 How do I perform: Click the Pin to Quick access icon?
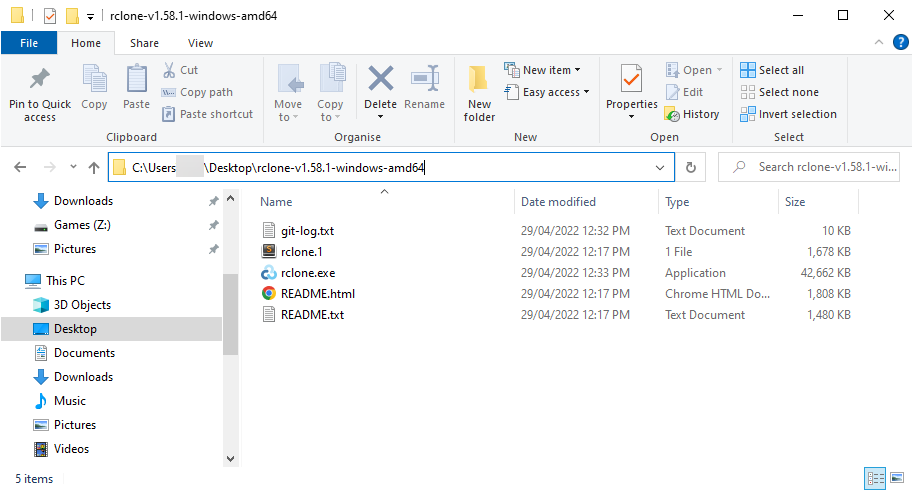point(40,79)
